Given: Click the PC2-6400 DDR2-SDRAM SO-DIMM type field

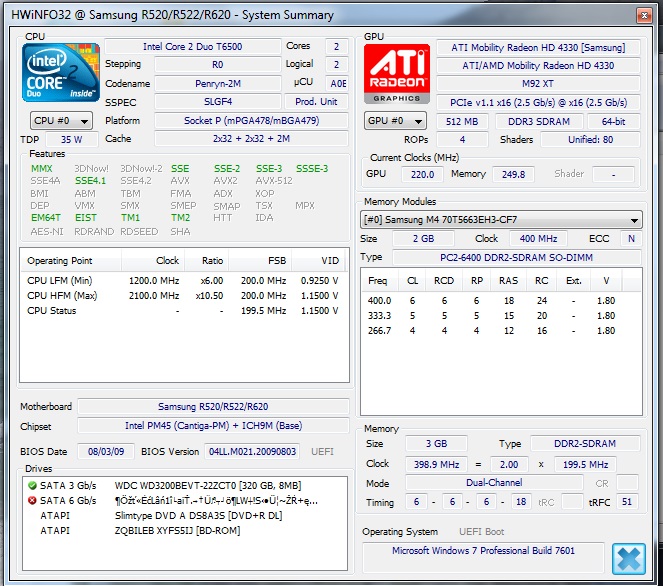Looking at the screenshot, I should (517, 257).
